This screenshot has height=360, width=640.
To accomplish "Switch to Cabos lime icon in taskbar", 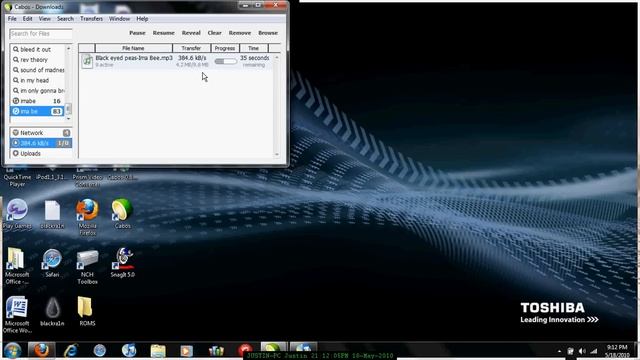I will pos(274,349).
